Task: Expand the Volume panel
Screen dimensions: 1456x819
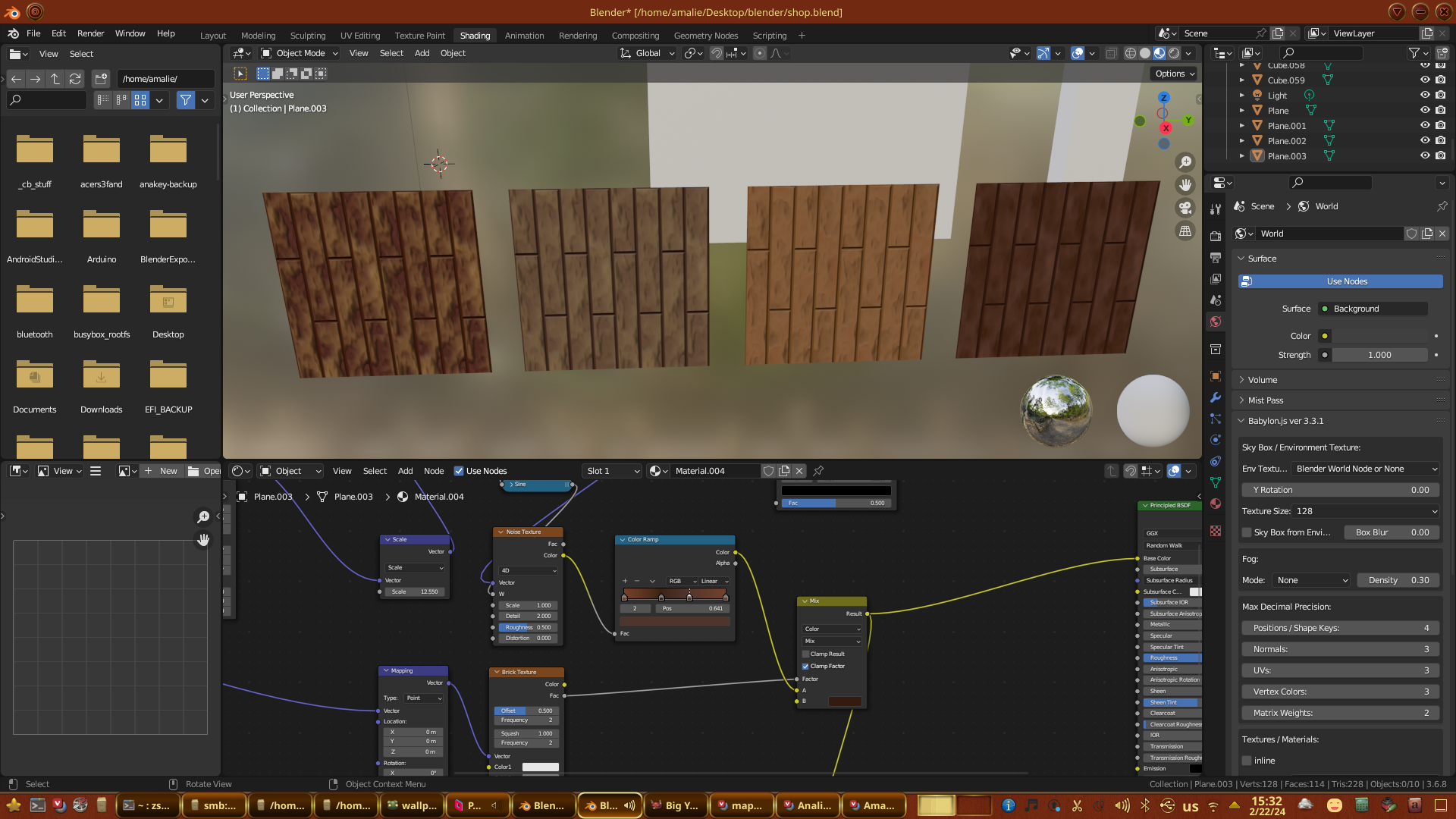Action: pyautogui.click(x=1263, y=380)
